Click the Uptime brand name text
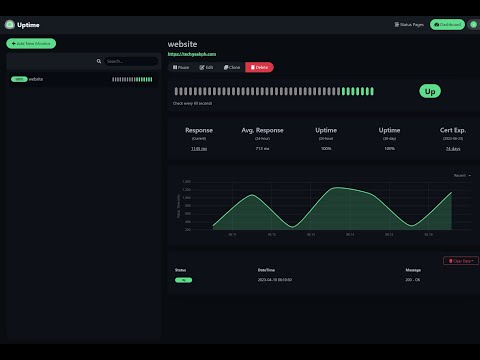Image resolution: width=480 pixels, height=360 pixels. pos(28,25)
